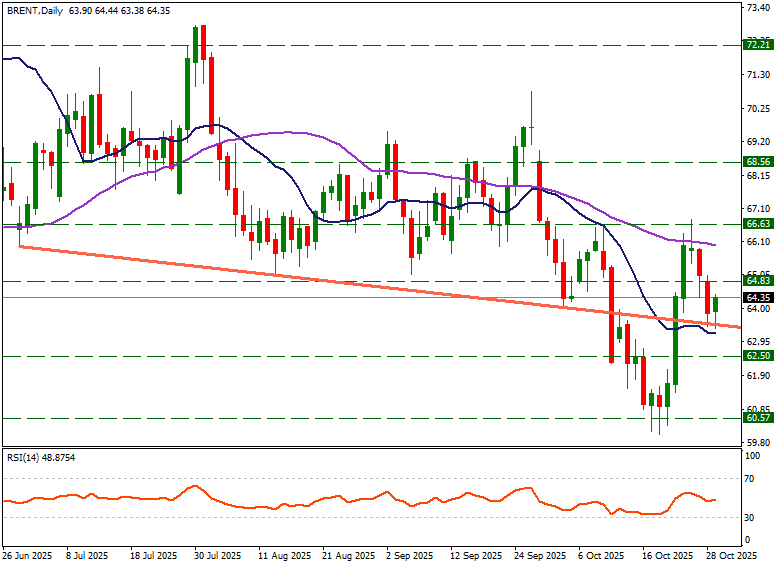The width and height of the screenshot is (781, 567).
Task: Click the 60.57 support level label
Action: 758,418
